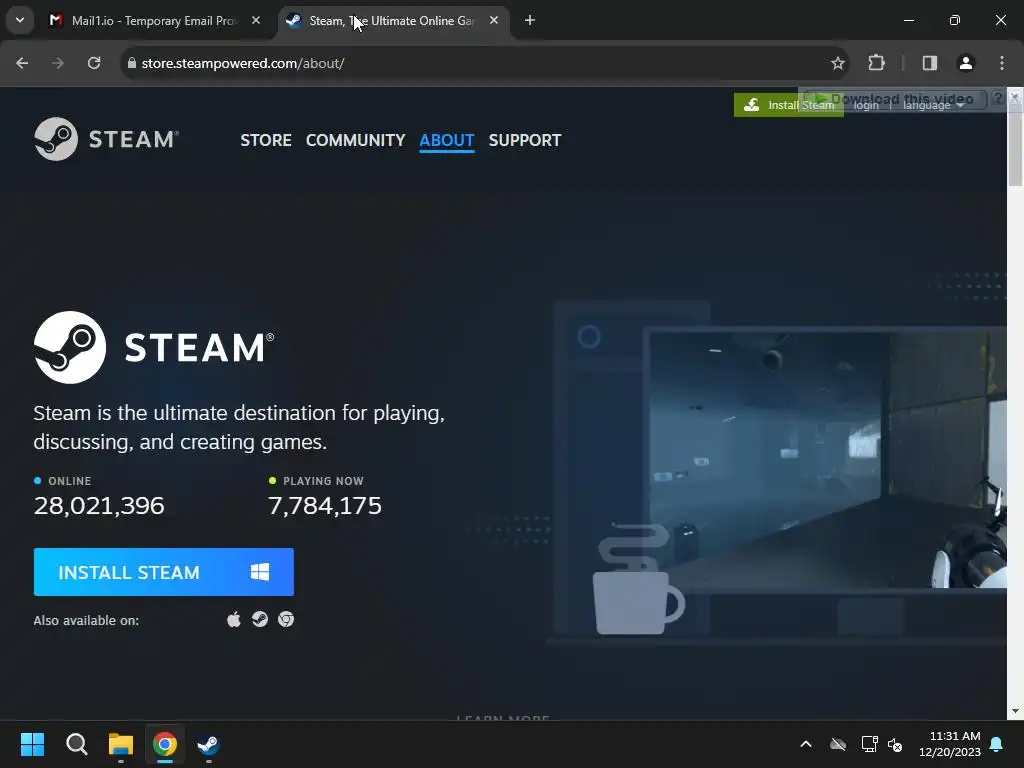This screenshot has height=768, width=1024.
Task: Open a new browser tab
Action: click(530, 21)
